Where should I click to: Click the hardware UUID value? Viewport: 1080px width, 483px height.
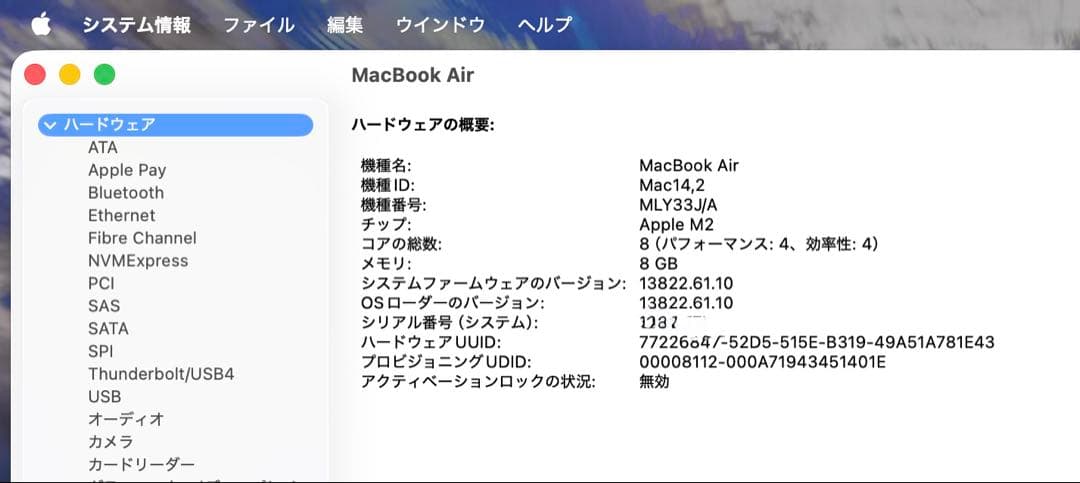coord(817,342)
